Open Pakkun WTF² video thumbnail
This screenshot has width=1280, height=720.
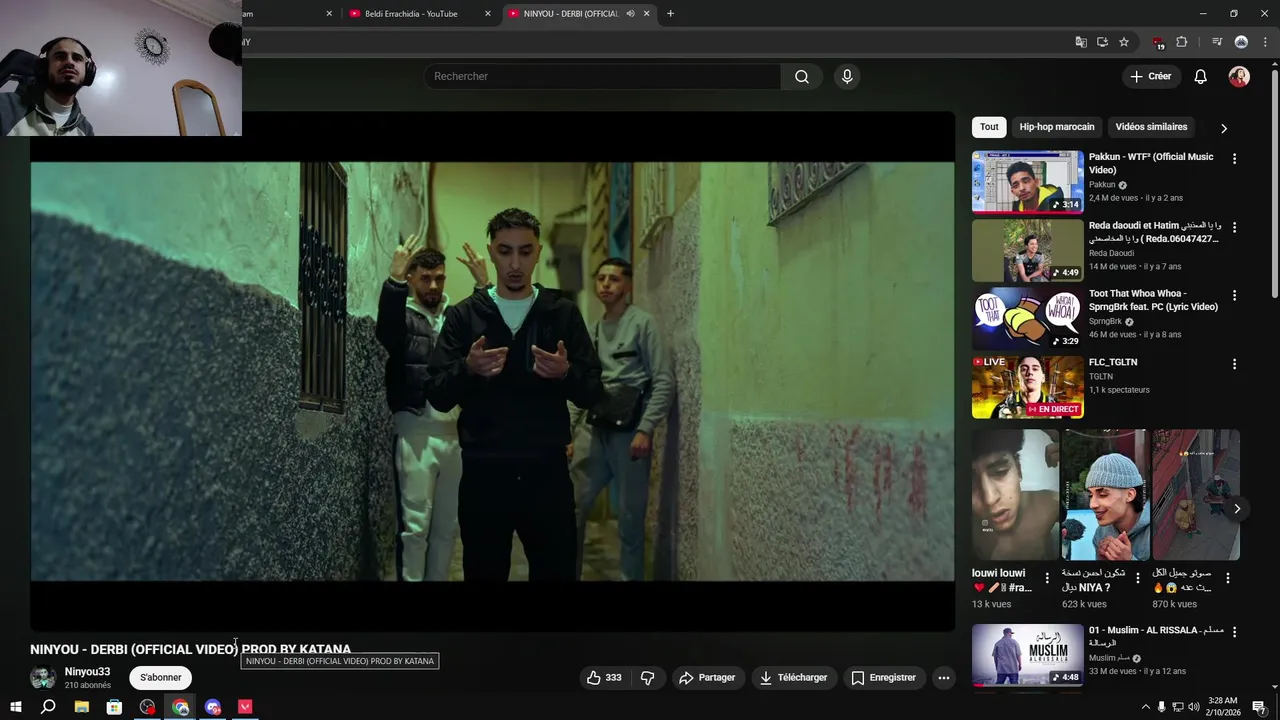click(1027, 182)
